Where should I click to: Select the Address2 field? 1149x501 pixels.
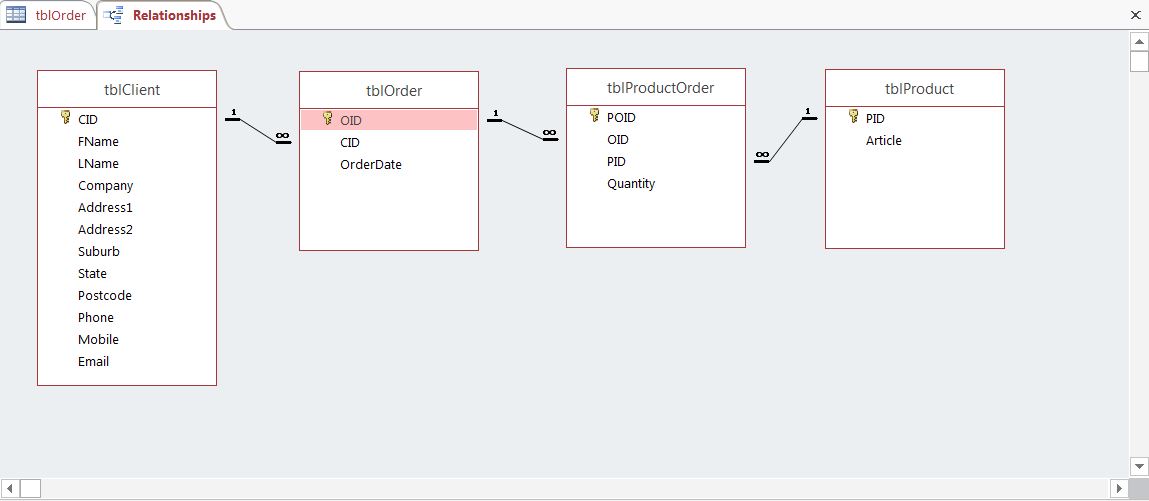point(106,229)
